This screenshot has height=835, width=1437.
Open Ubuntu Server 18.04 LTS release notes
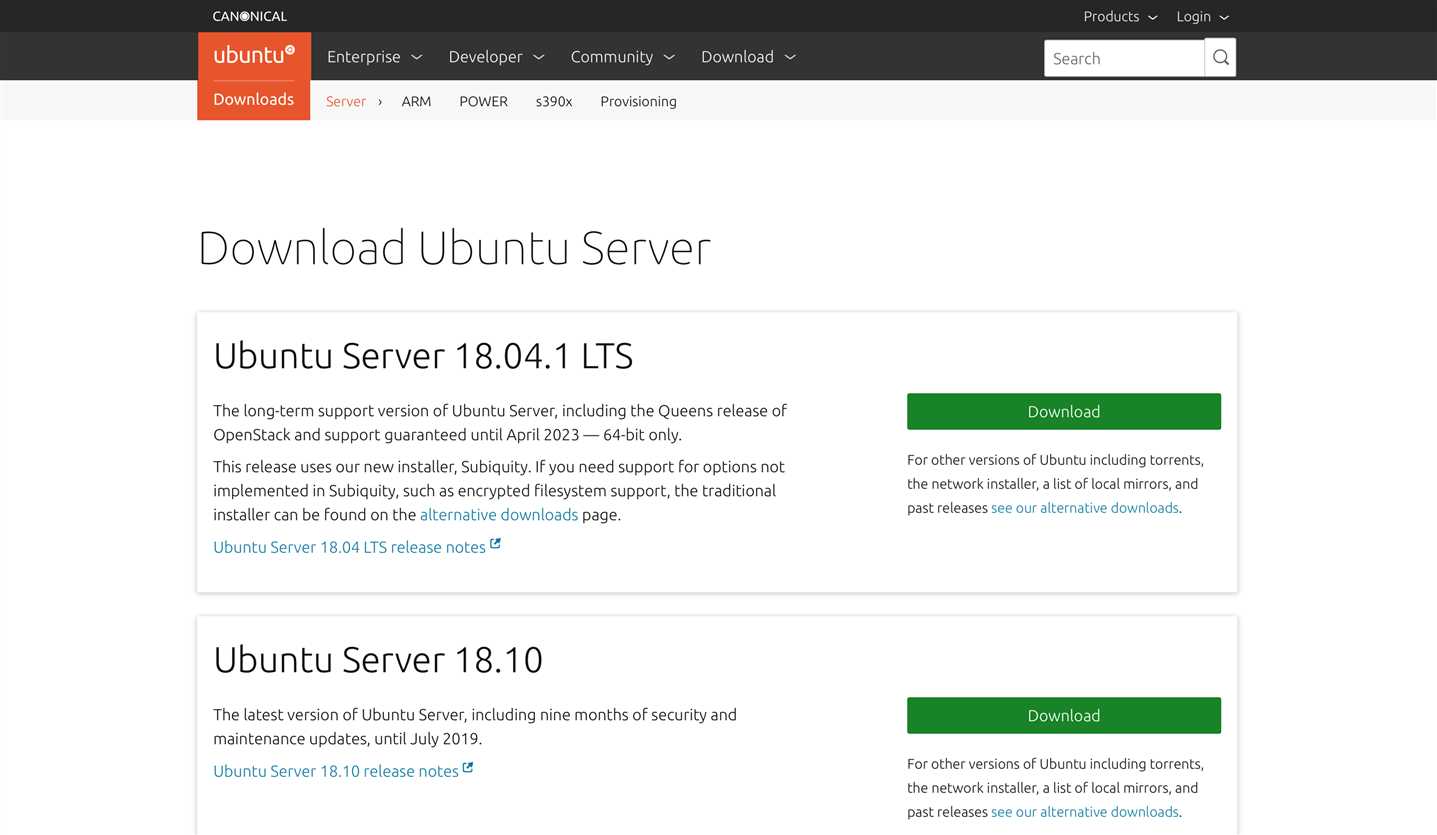click(x=349, y=547)
